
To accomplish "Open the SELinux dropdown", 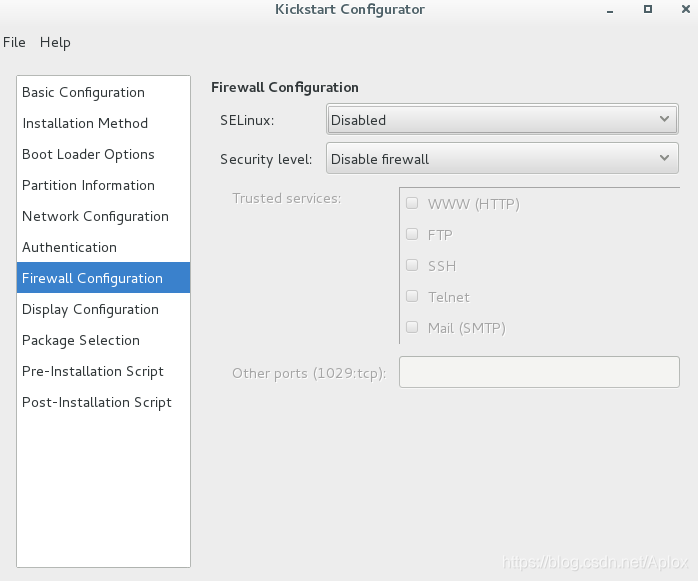I will (x=502, y=119).
